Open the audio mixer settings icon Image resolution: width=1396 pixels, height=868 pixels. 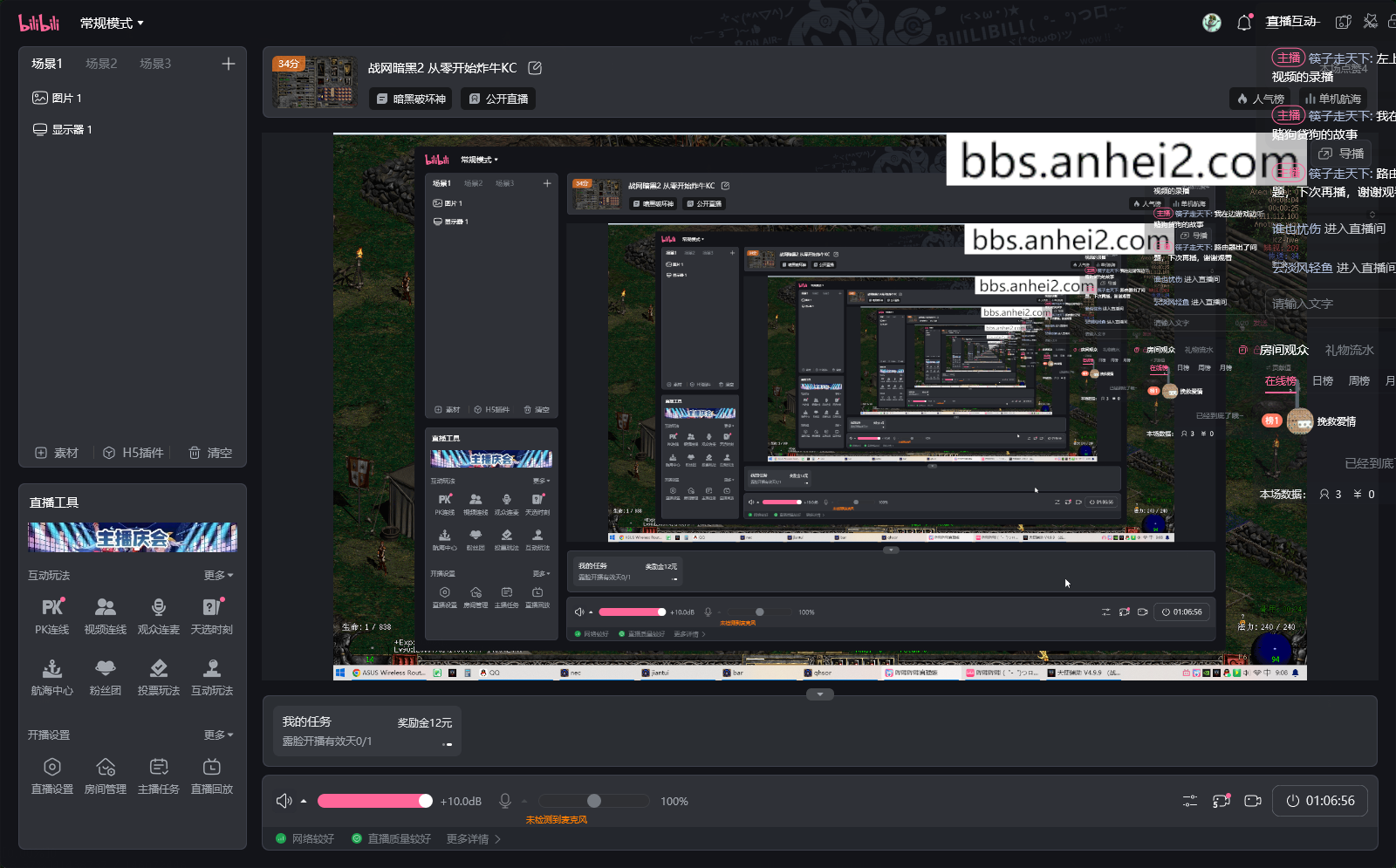1190,801
